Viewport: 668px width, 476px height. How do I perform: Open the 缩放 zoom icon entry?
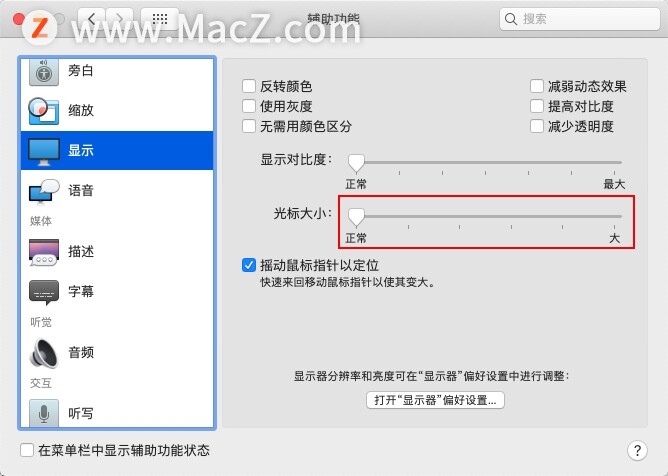click(44, 111)
